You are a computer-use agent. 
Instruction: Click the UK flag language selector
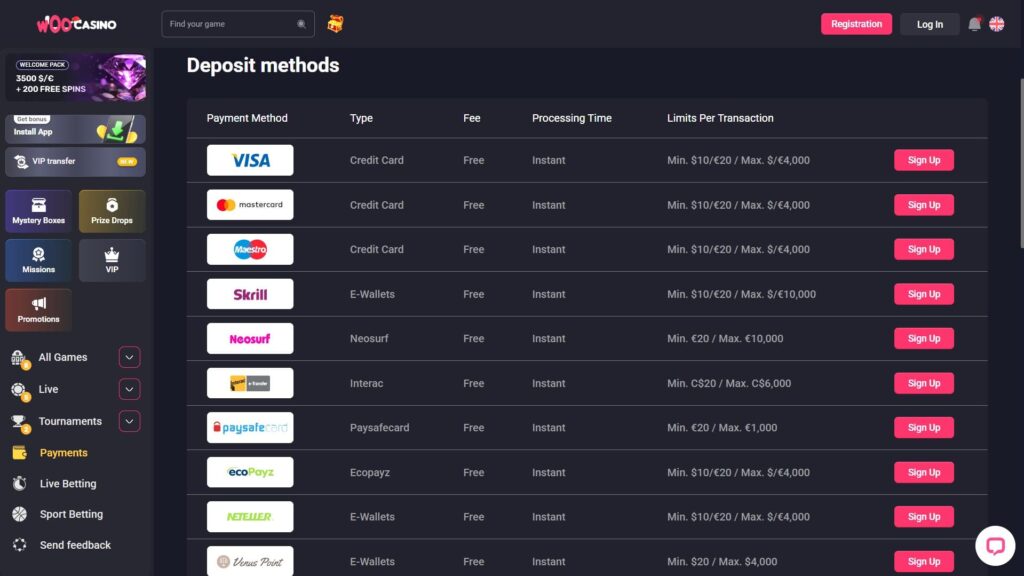tap(997, 24)
